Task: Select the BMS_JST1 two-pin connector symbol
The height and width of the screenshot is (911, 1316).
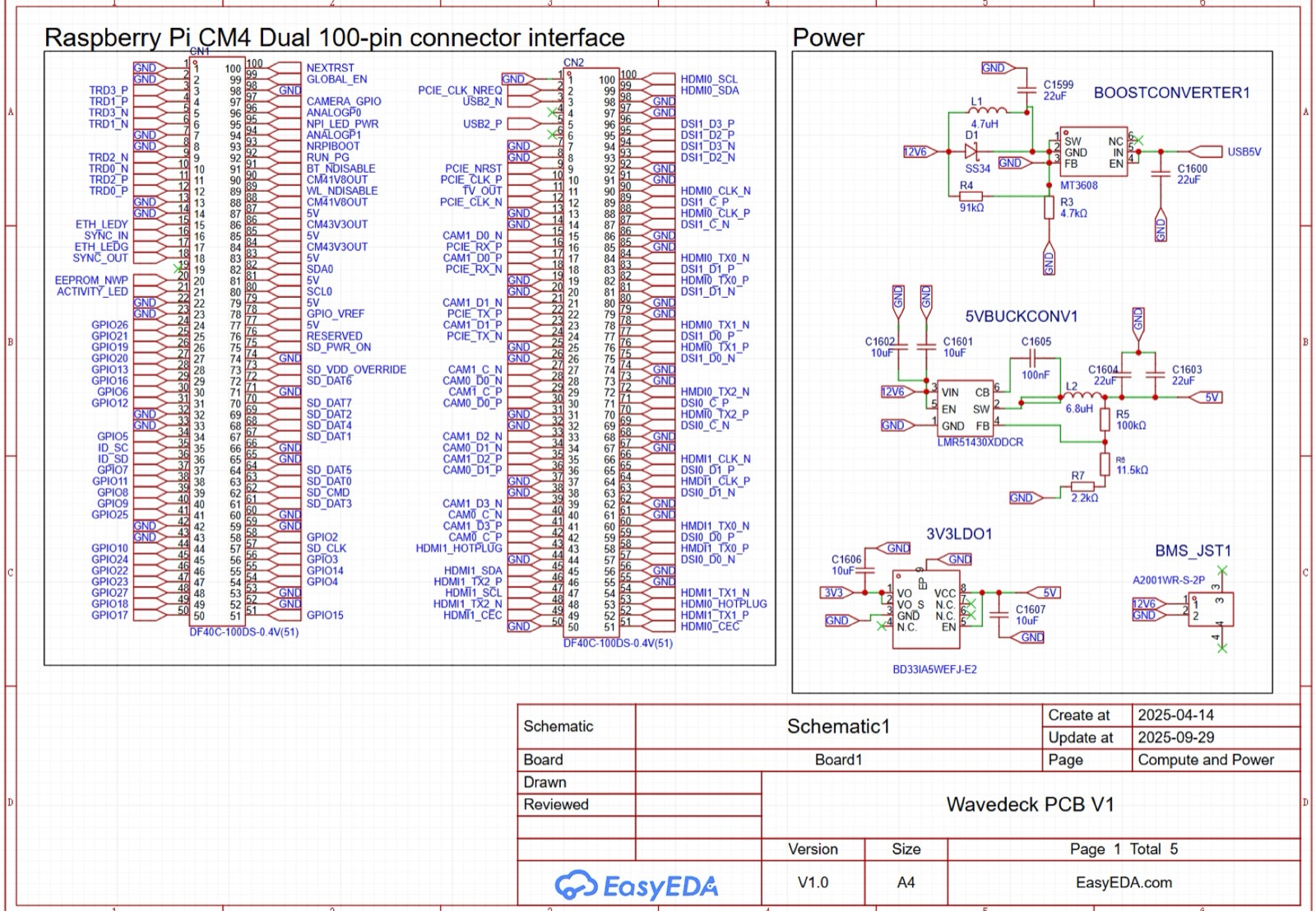Action: pyautogui.click(x=1211, y=610)
